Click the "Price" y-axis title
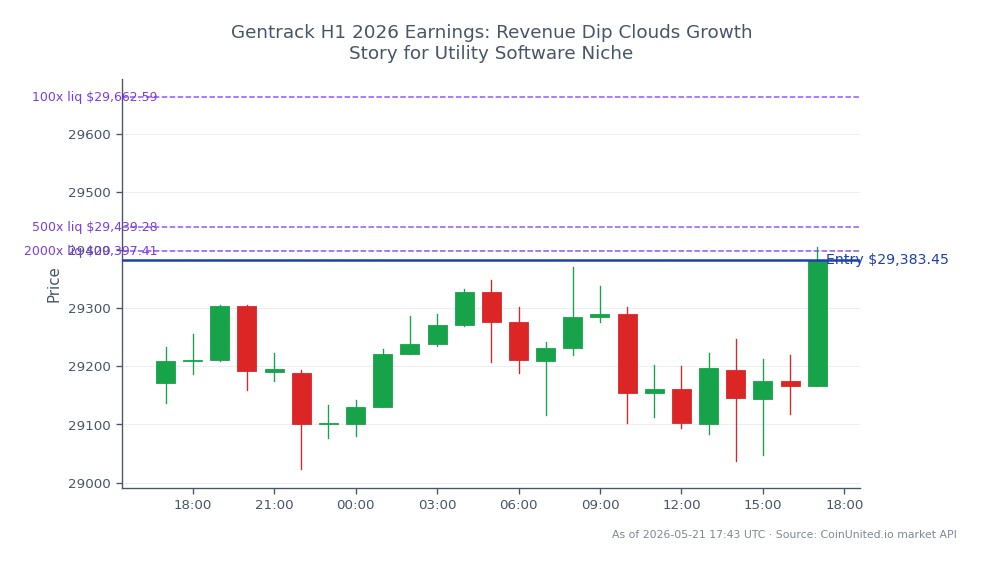The image size is (981, 564). tap(53, 286)
